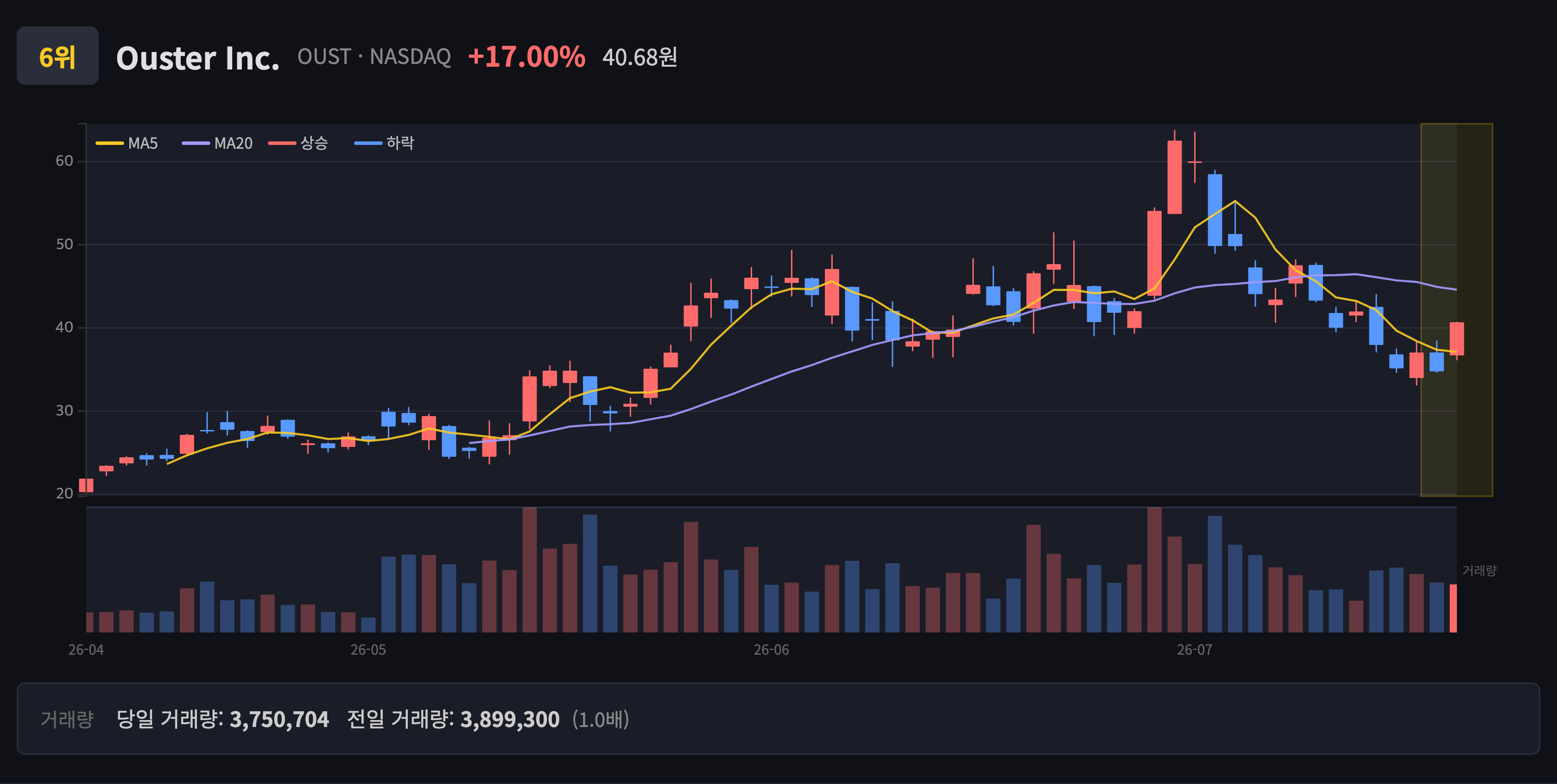Click the red 상승 legend line swatch
Viewport: 1557px width, 784px height.
[282, 143]
